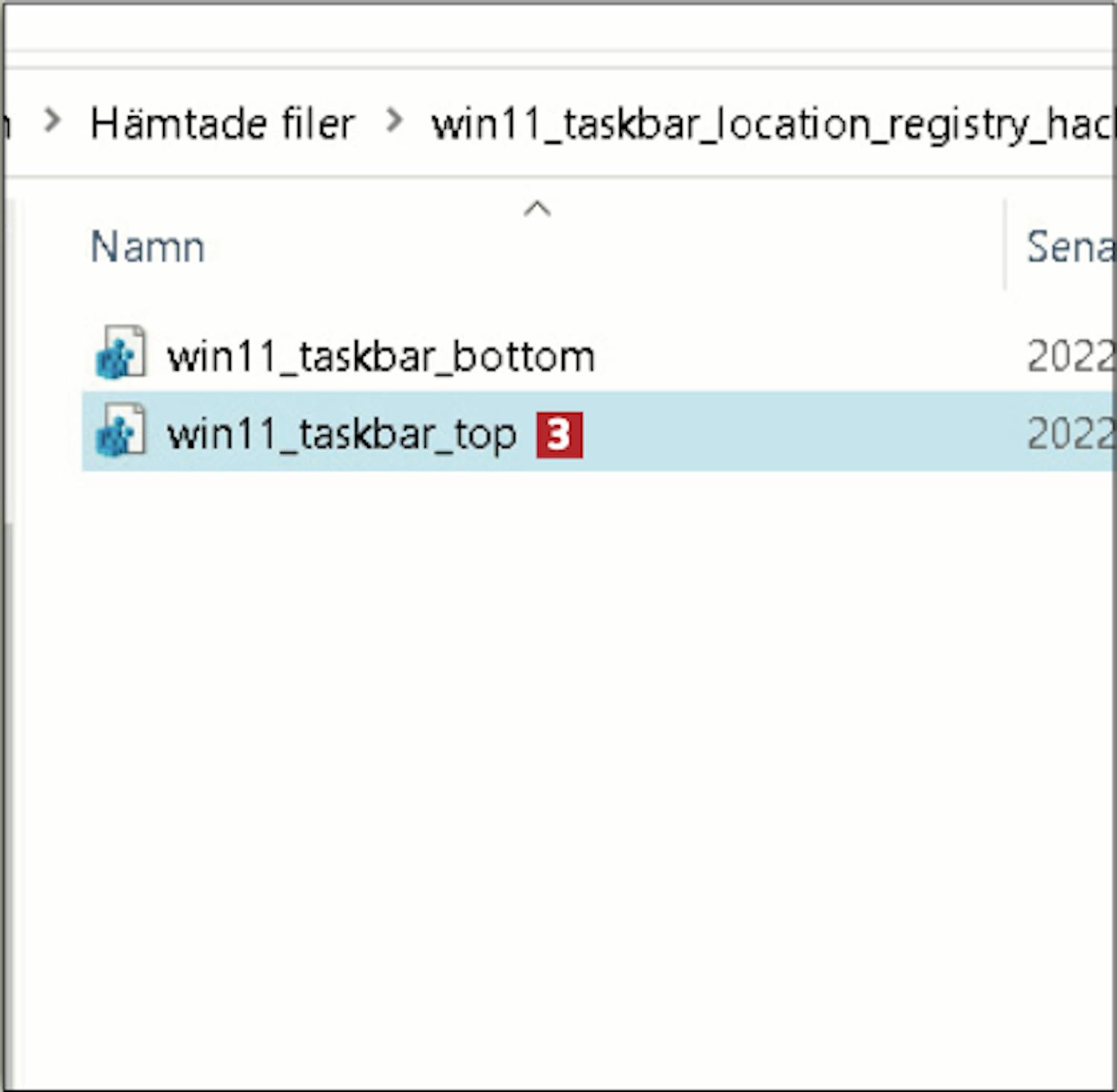Expand chevron before Hämtade filer breadcrumb
Viewport: 1117px width, 1092px height.
coord(52,120)
